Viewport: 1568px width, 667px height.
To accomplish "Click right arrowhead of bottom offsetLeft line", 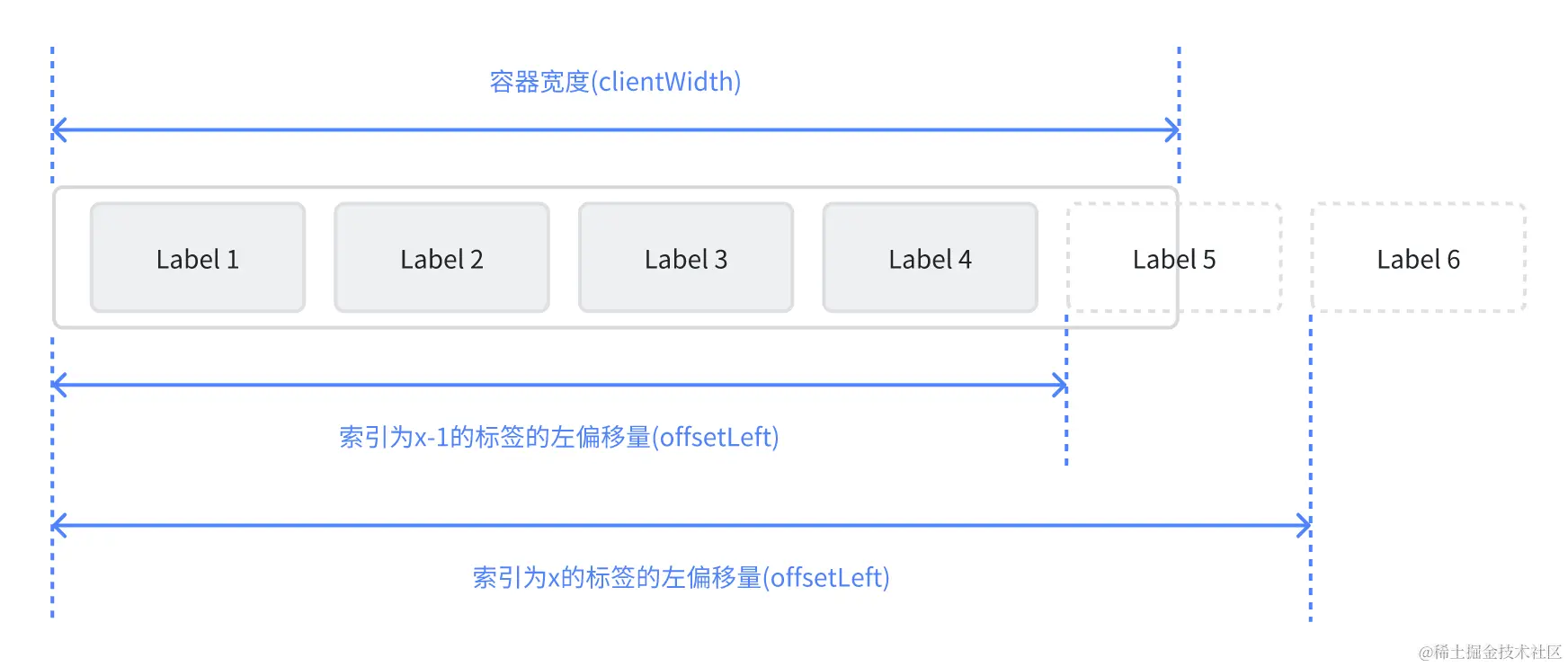I will 1304,526.
